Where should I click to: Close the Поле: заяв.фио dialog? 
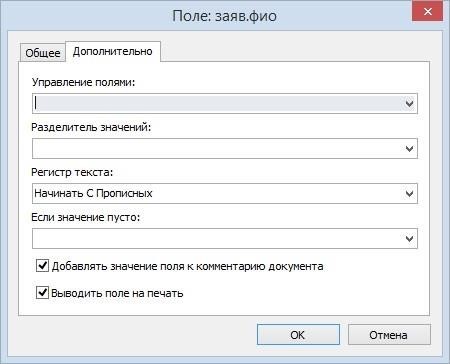(428, 11)
